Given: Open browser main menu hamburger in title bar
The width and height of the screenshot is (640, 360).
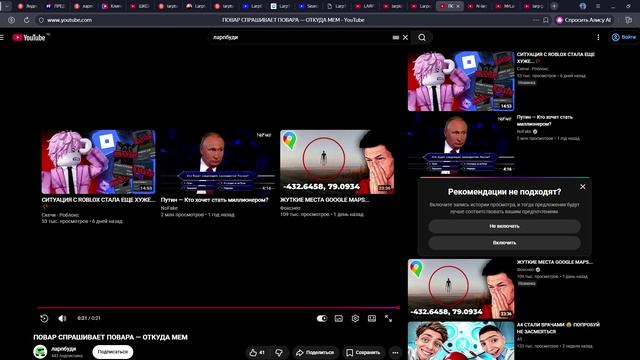Looking at the screenshot, I should pyautogui.click(x=598, y=6).
